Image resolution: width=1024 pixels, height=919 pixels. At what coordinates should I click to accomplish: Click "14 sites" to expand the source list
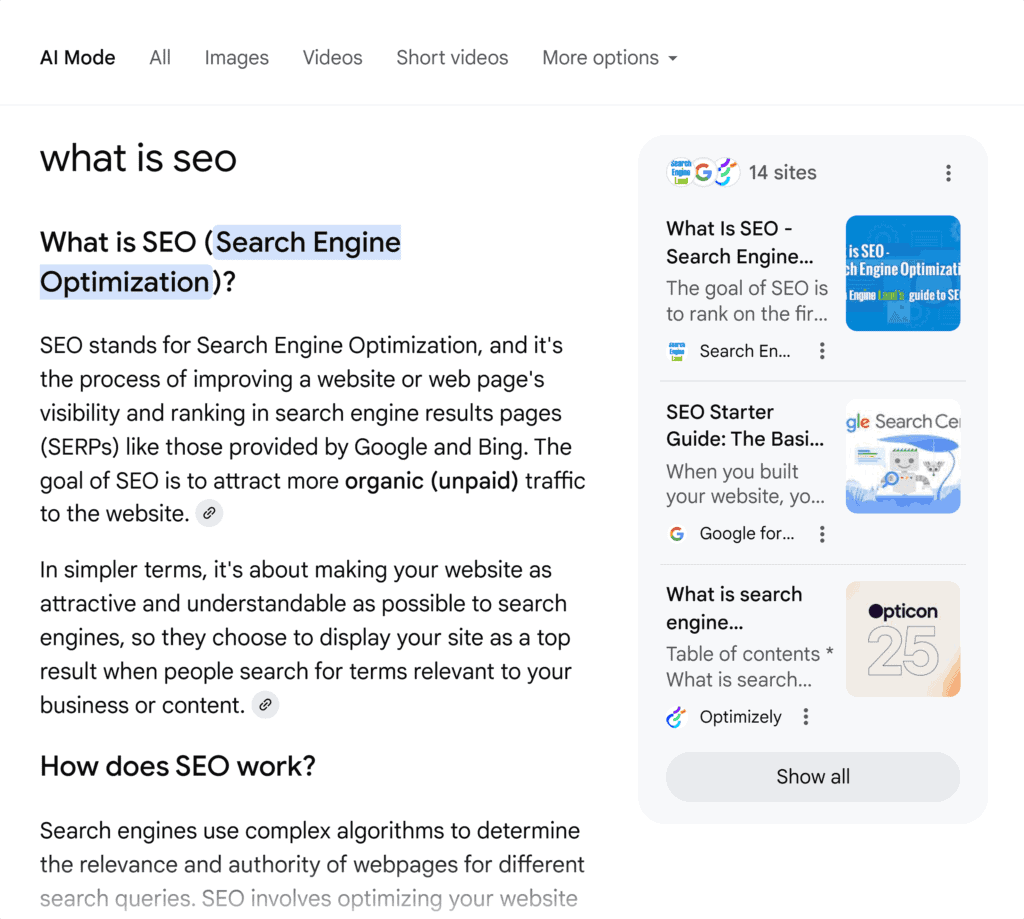pyautogui.click(x=783, y=172)
